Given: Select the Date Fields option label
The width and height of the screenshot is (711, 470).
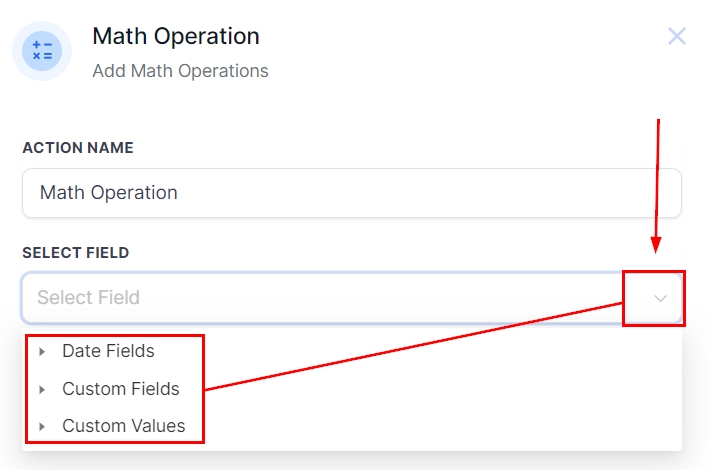Looking at the screenshot, I should (108, 351).
